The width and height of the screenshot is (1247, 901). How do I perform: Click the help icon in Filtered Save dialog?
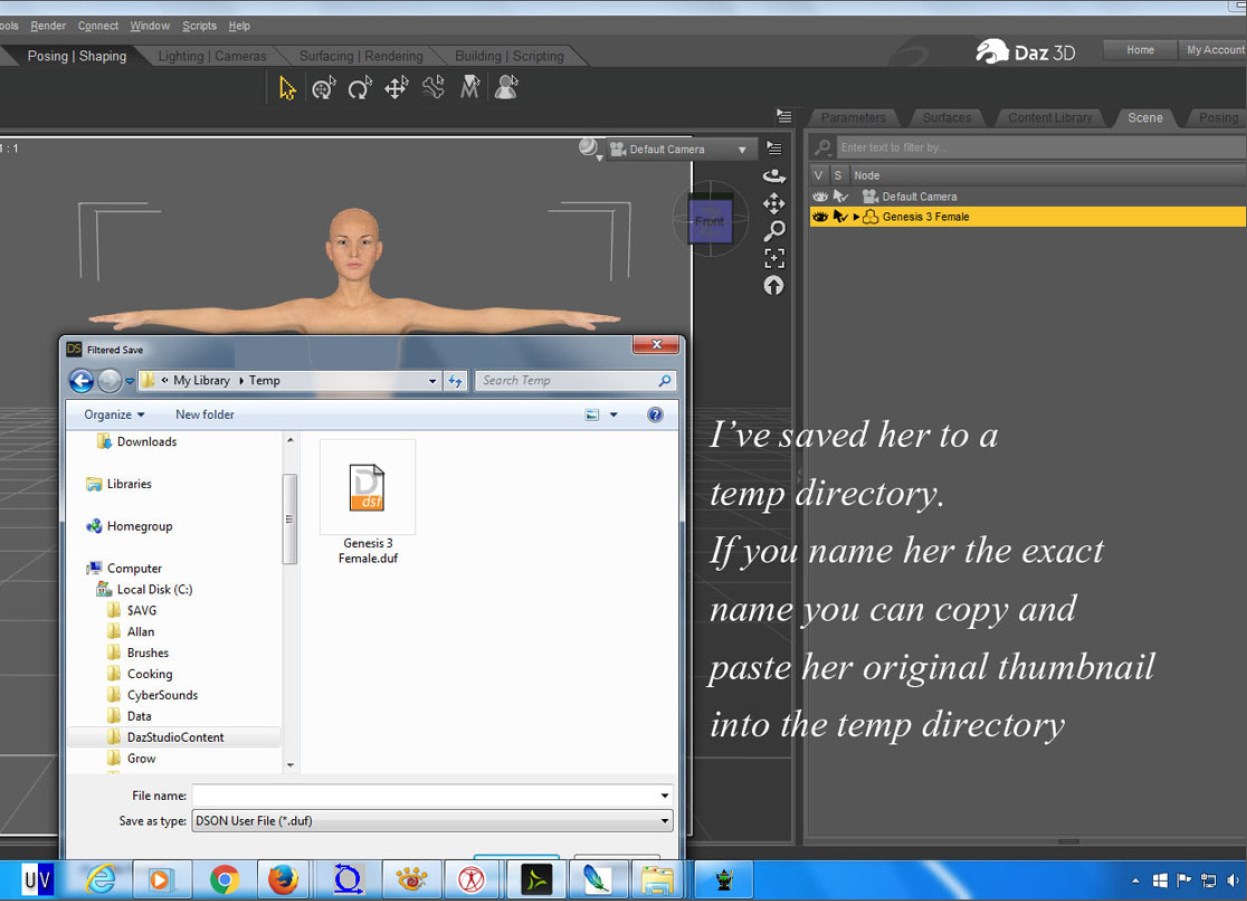(655, 415)
